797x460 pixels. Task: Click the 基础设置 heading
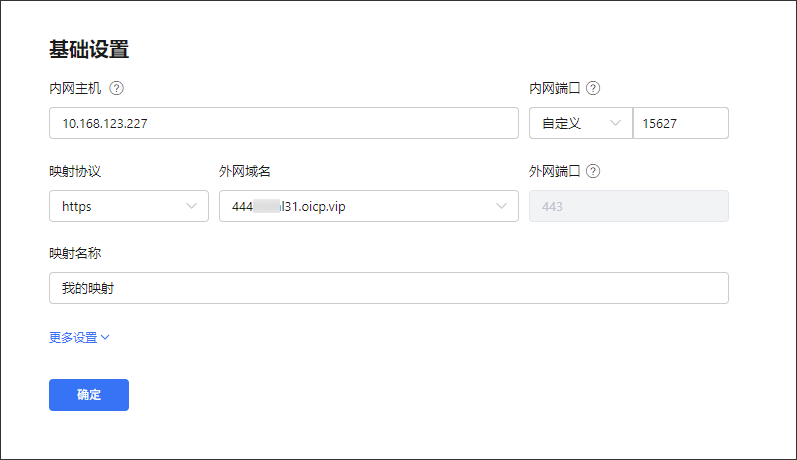(x=89, y=49)
